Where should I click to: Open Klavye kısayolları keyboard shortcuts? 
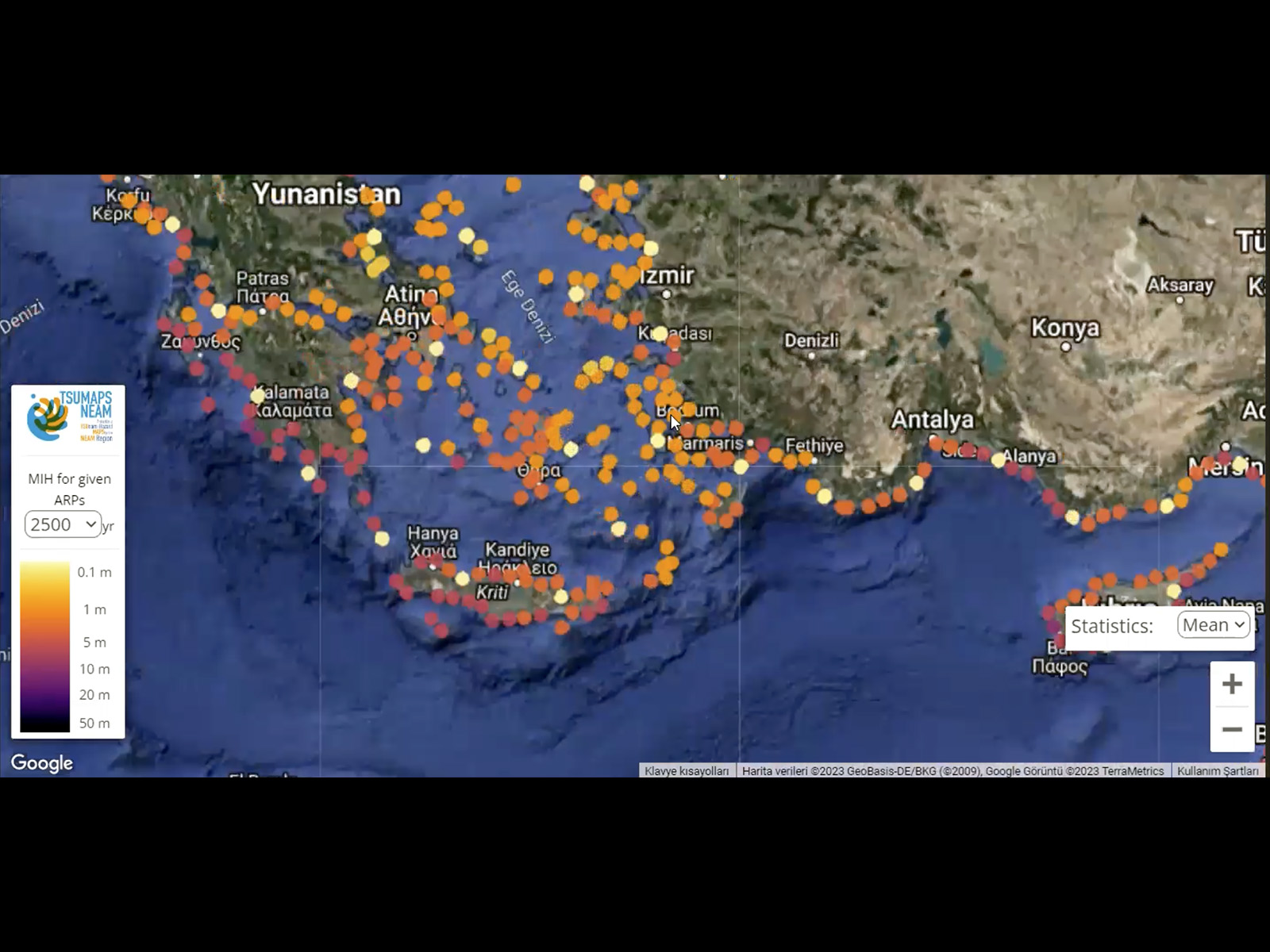[687, 770]
